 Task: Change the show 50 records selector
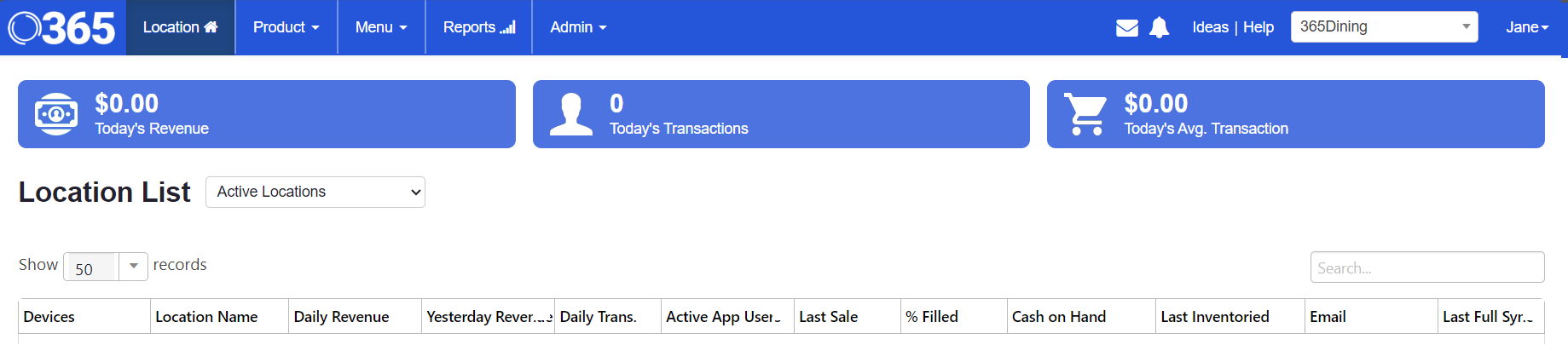point(106,267)
